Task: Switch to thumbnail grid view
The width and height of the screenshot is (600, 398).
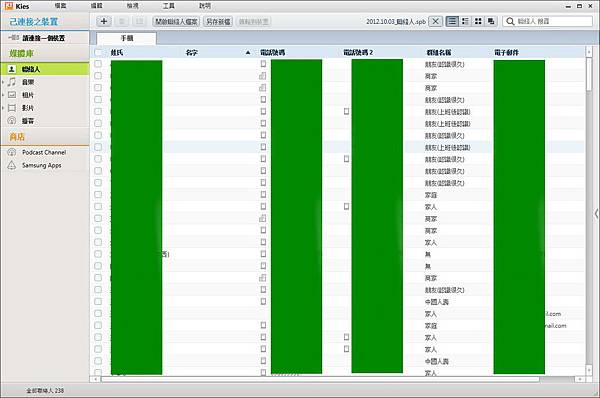Action: pyautogui.click(x=478, y=21)
